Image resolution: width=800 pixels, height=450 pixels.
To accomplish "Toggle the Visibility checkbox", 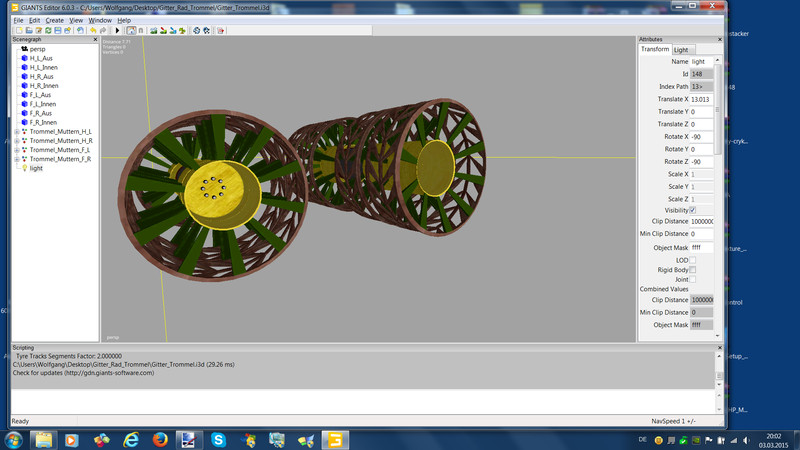I will pos(692,211).
